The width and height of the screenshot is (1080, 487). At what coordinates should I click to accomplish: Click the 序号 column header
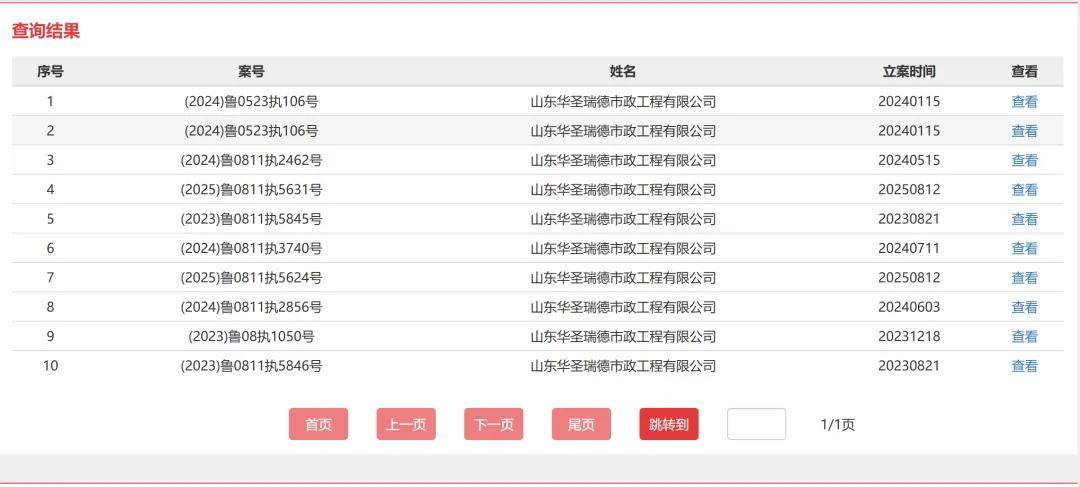[x=50, y=72]
